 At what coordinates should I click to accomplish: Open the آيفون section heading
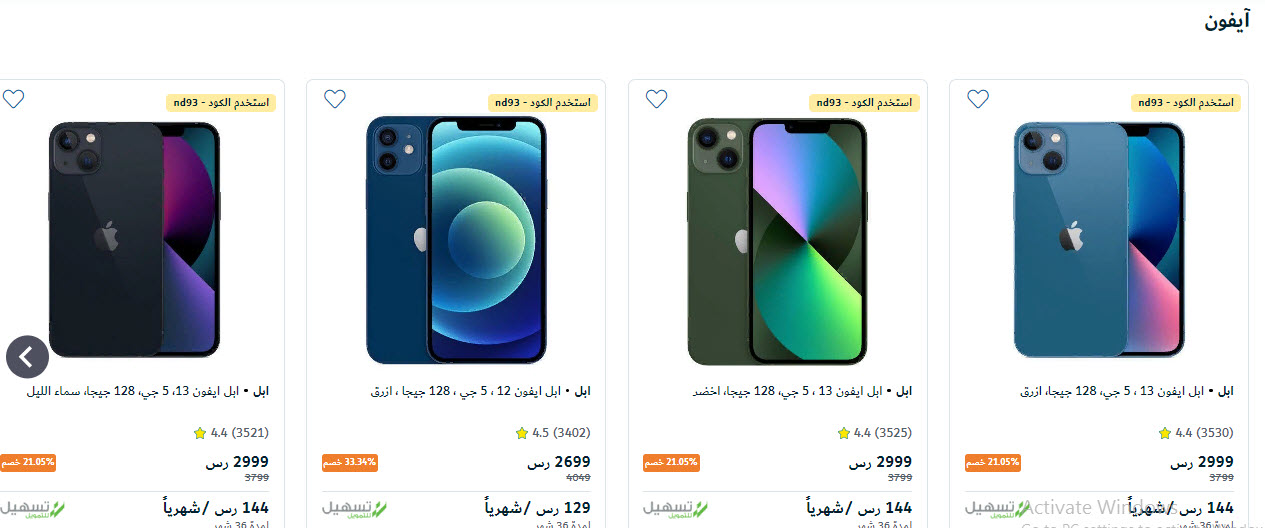click(x=1228, y=21)
